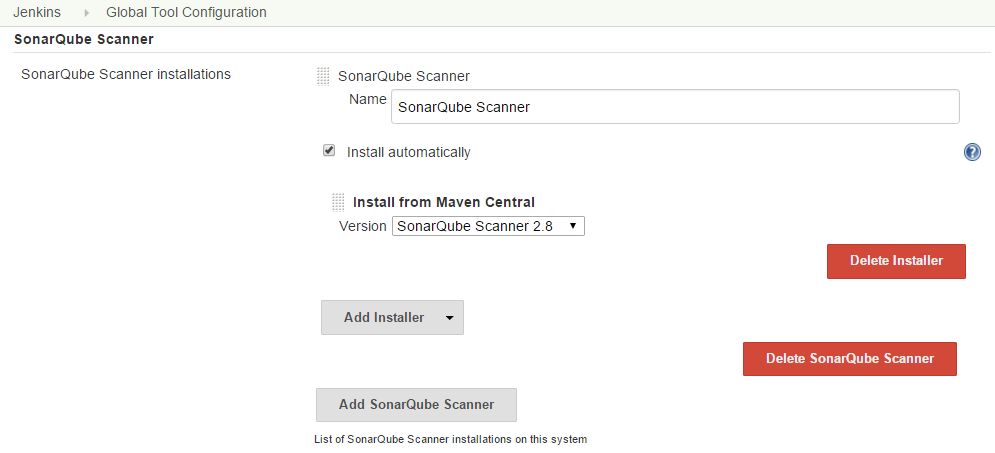The height and width of the screenshot is (453, 995).
Task: Click the Add SonarQube Scanner button
Action: tap(416, 405)
